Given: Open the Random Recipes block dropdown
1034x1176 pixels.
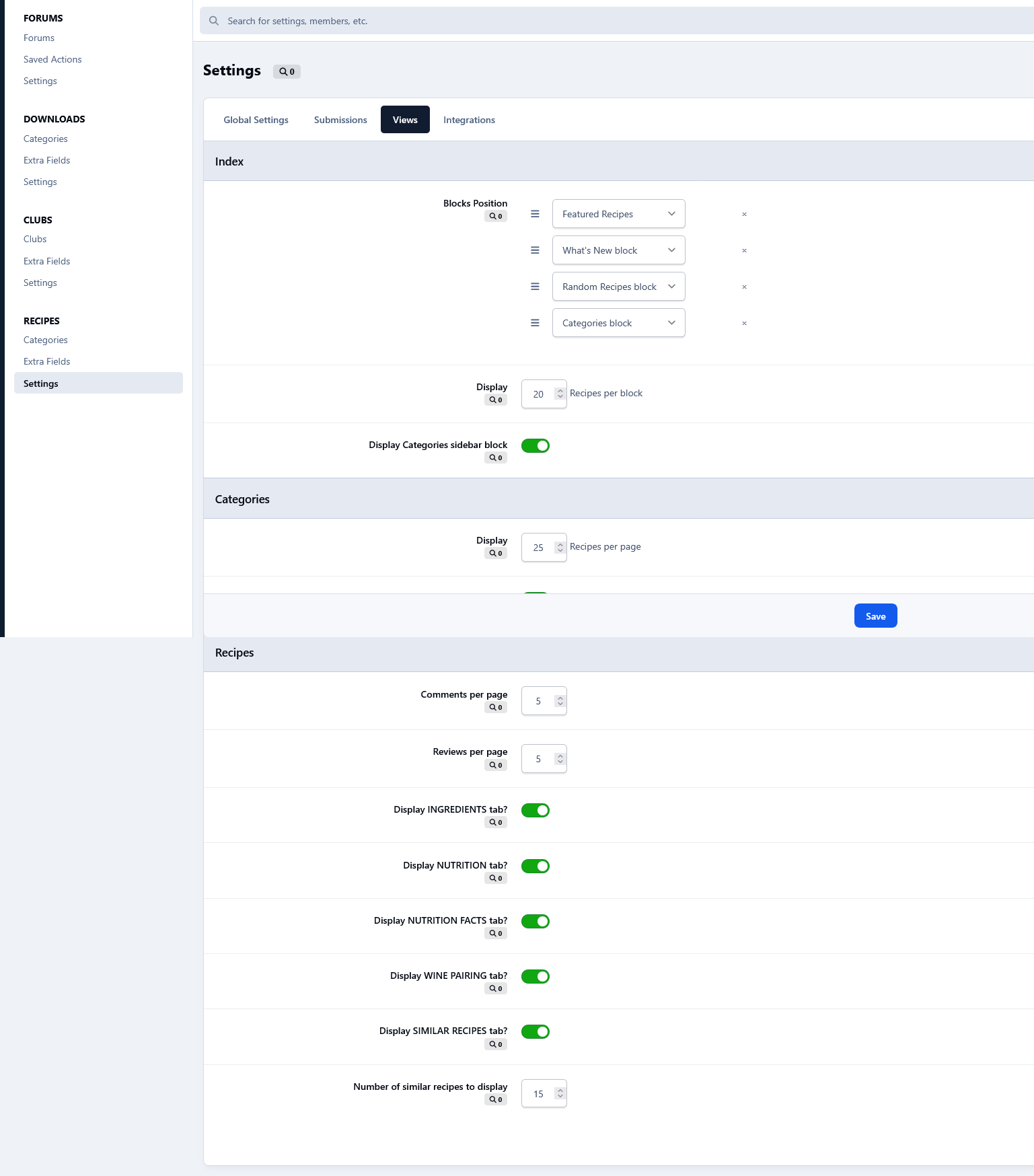Looking at the screenshot, I should 618,287.
